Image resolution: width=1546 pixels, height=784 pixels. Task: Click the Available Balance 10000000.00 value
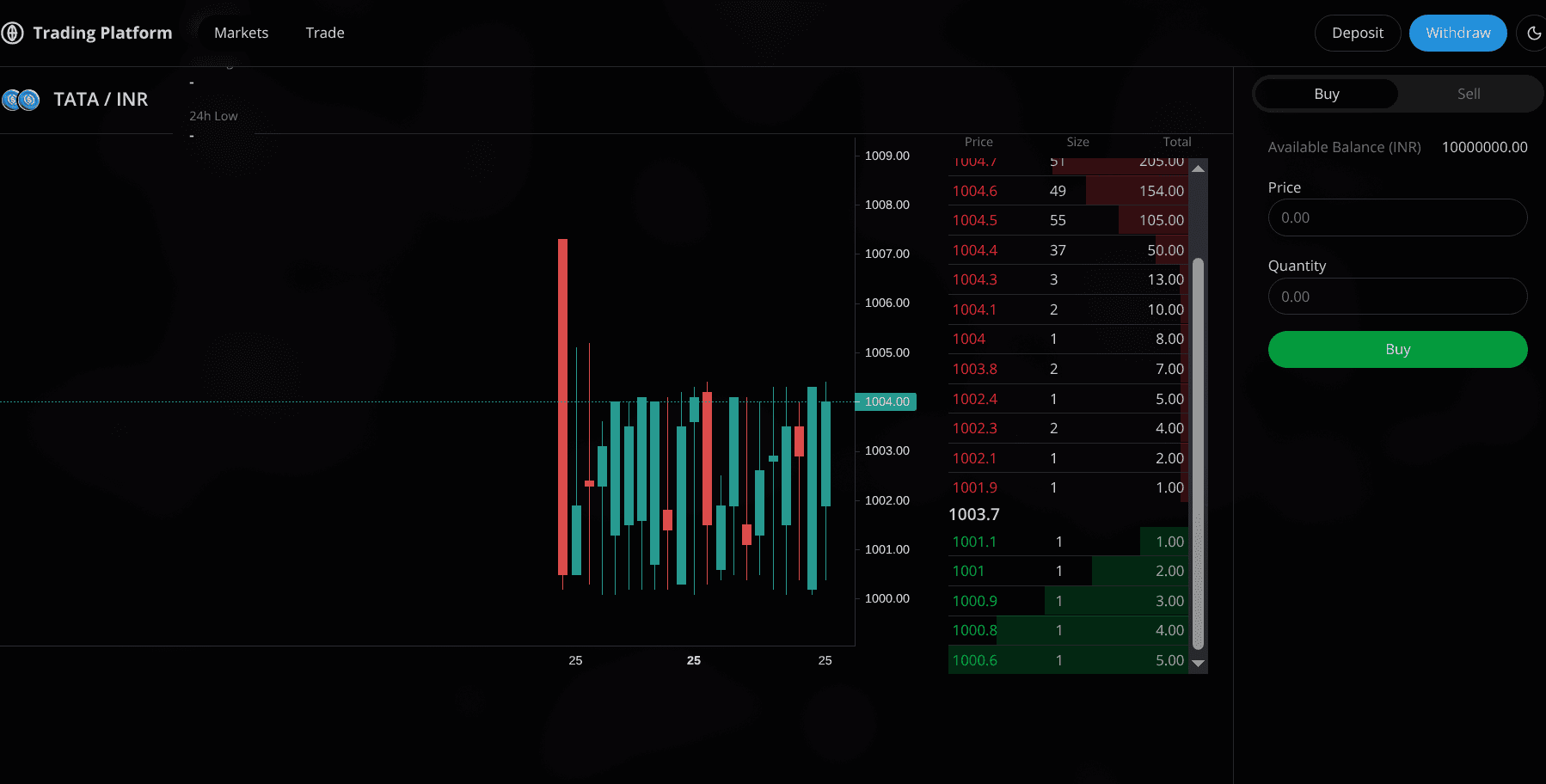pos(1485,147)
